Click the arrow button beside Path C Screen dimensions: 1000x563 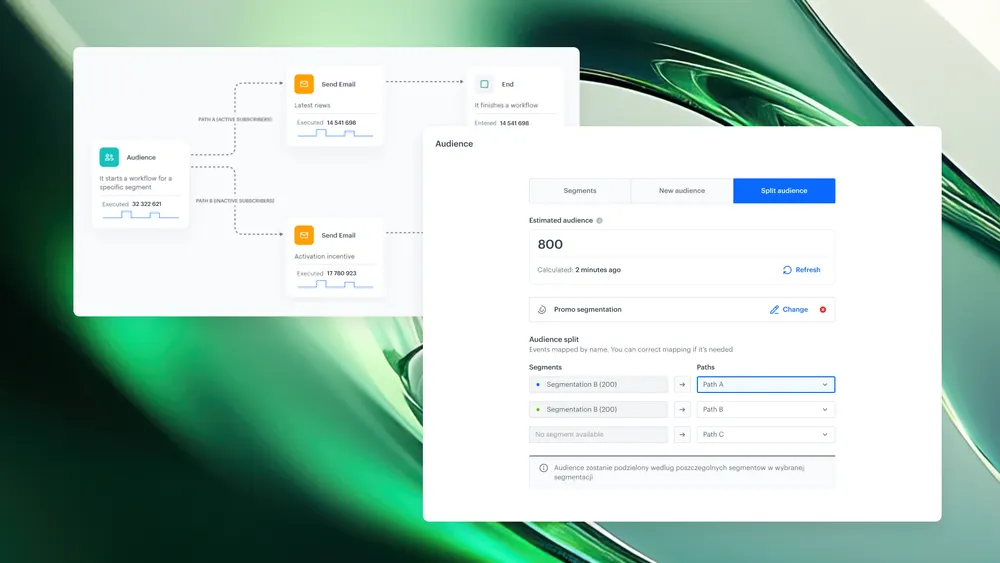682,434
